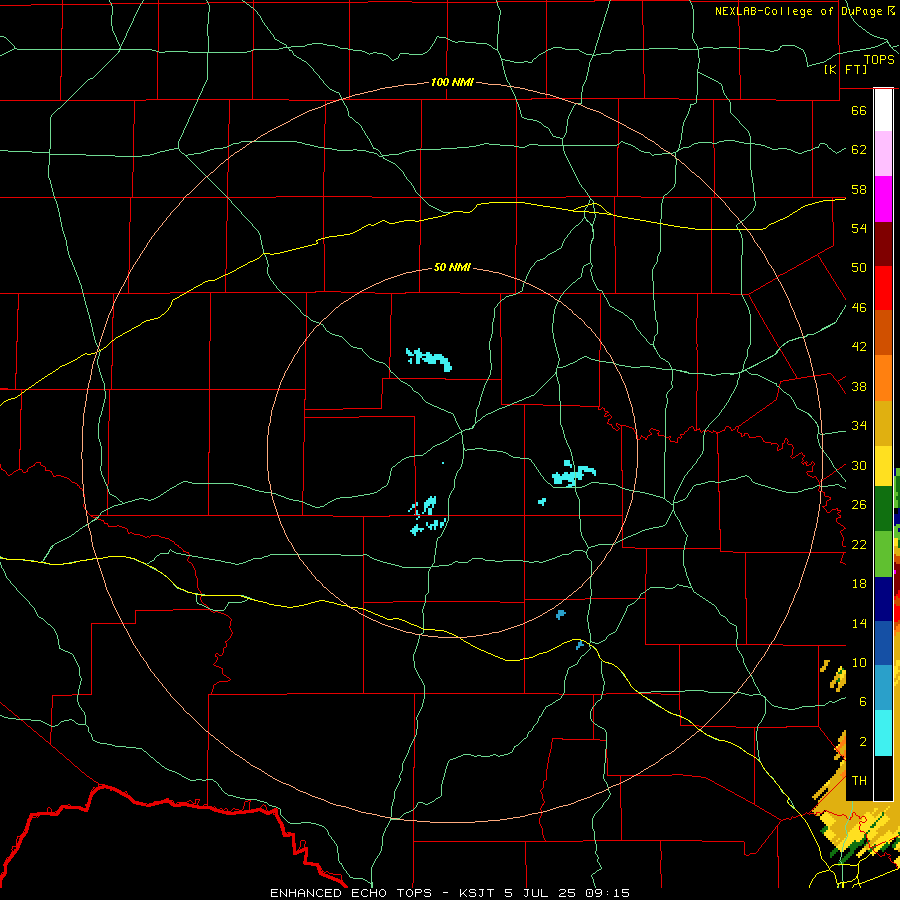Click the '50 NMI' range ring label
Viewport: 900px width, 900px height.
click(x=452, y=267)
